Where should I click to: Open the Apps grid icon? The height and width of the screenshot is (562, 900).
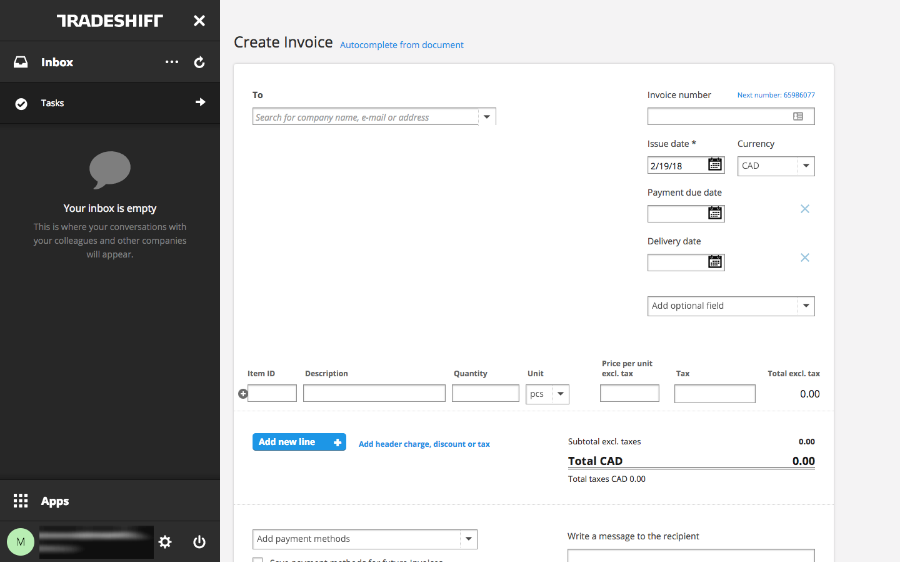[x=21, y=501]
